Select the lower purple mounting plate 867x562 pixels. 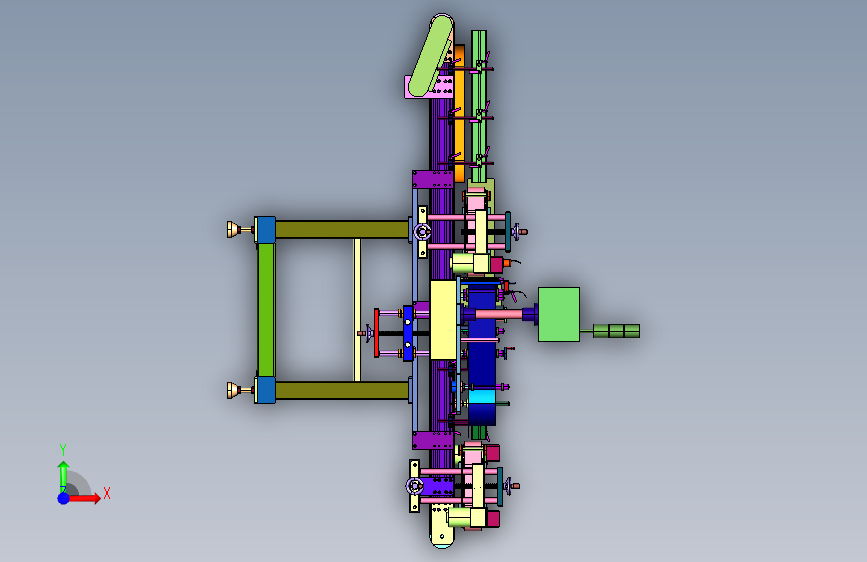pos(433,440)
